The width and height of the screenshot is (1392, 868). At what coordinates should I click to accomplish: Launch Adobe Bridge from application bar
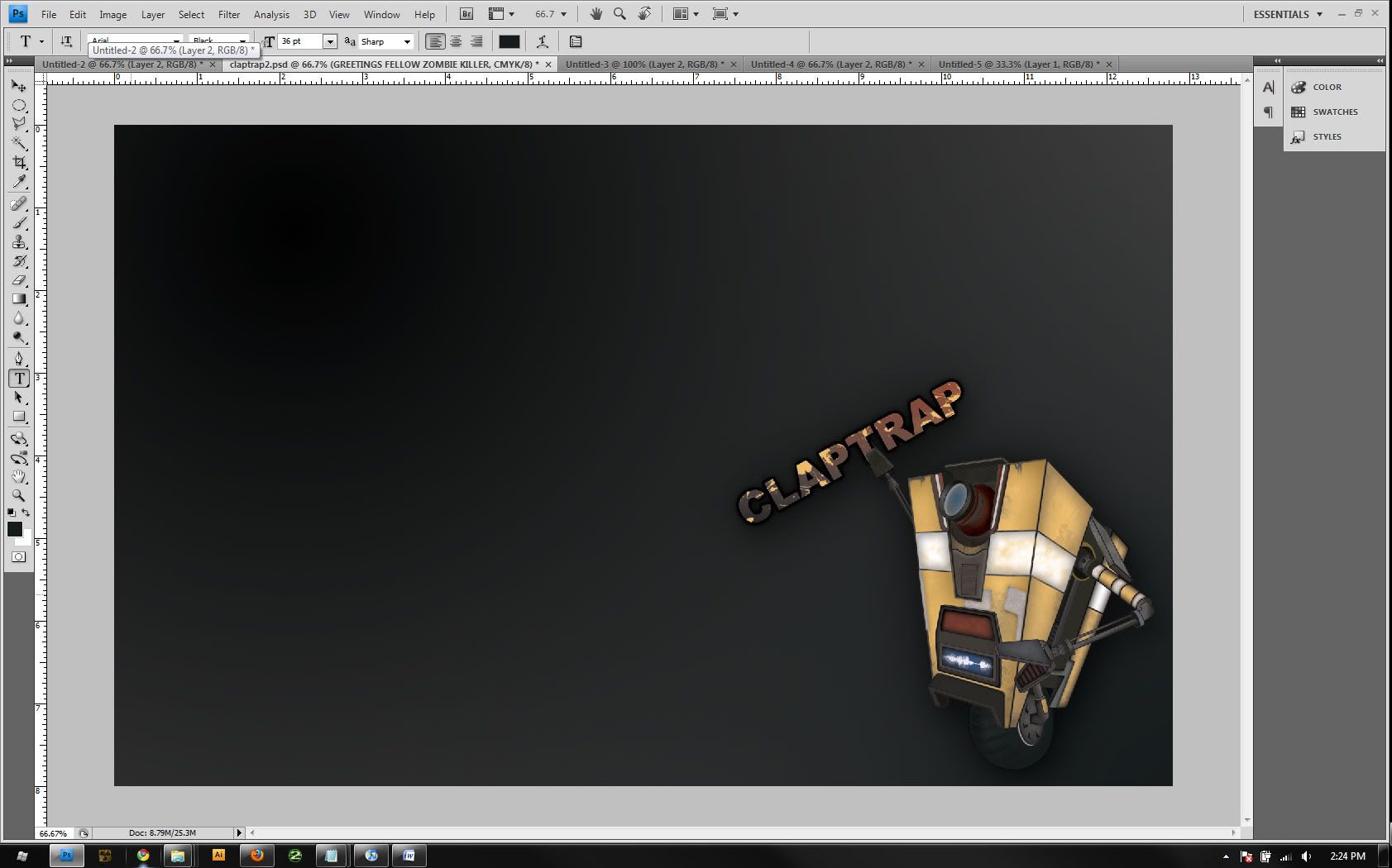pyautogui.click(x=466, y=14)
